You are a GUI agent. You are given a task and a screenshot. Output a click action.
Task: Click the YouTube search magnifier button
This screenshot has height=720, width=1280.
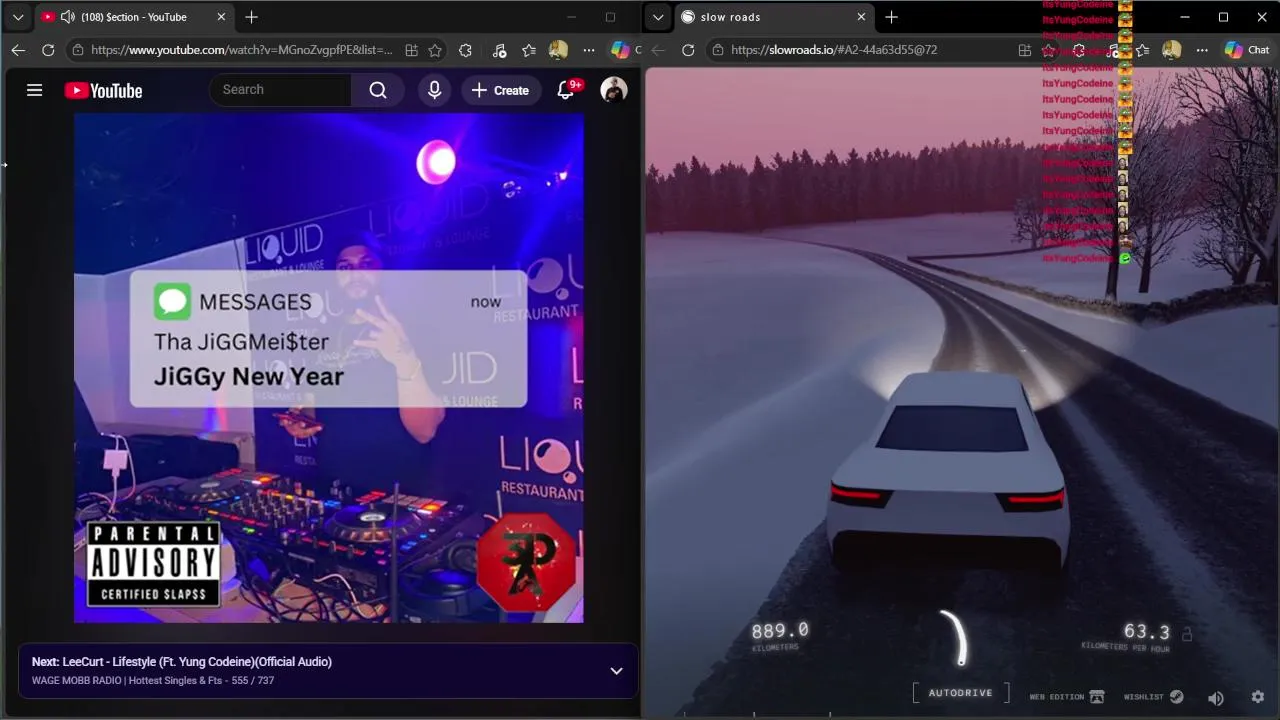point(378,90)
